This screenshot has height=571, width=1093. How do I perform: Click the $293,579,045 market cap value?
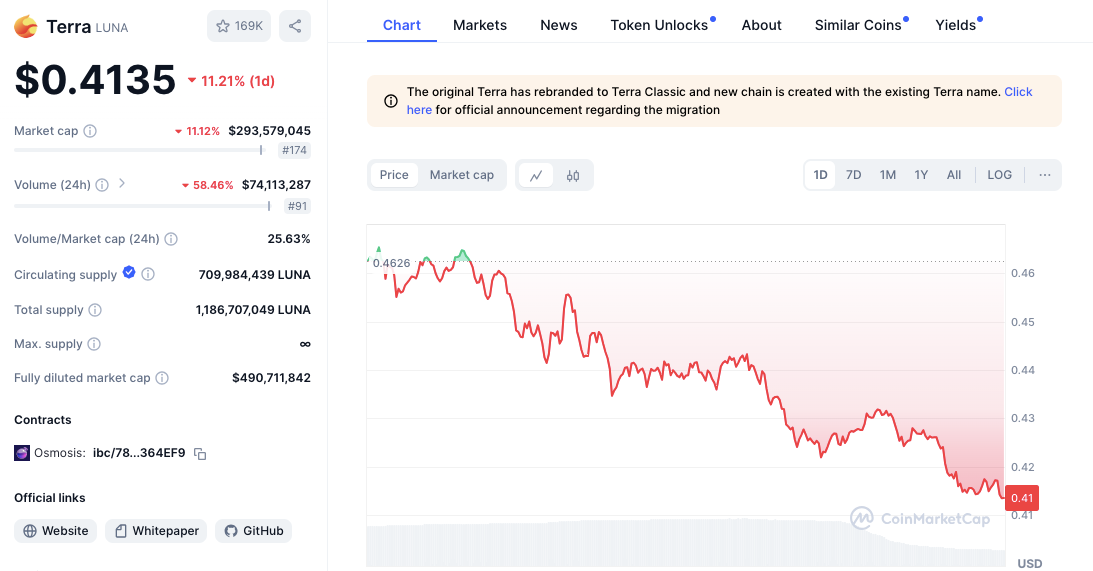[x=270, y=131]
